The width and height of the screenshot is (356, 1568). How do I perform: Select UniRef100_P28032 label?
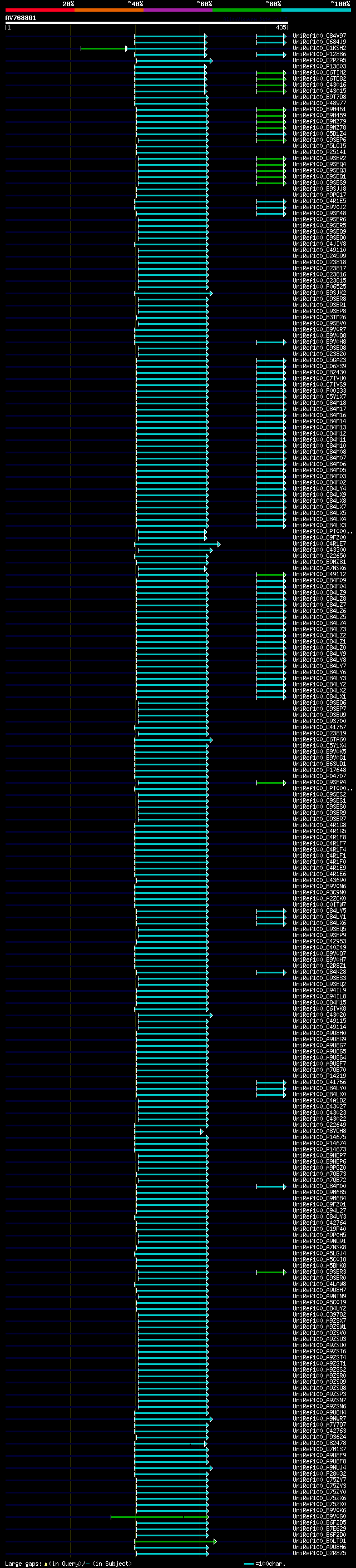tap(319, 1473)
